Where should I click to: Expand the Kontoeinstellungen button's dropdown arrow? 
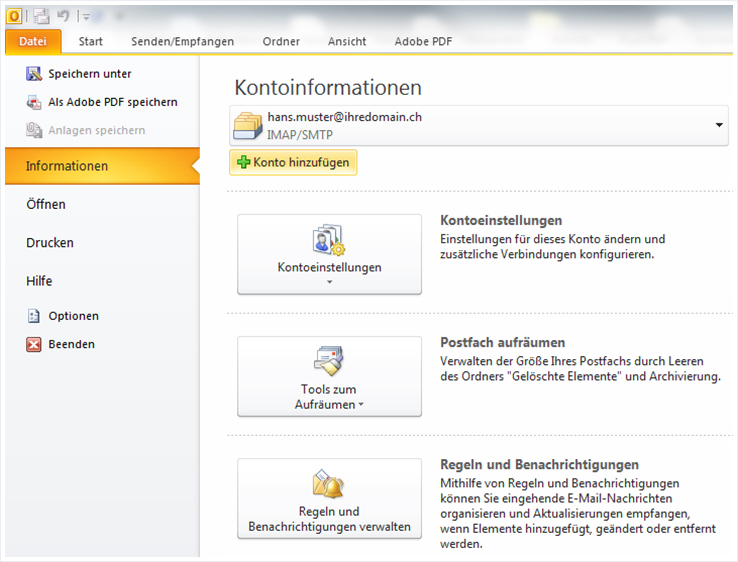(329, 282)
